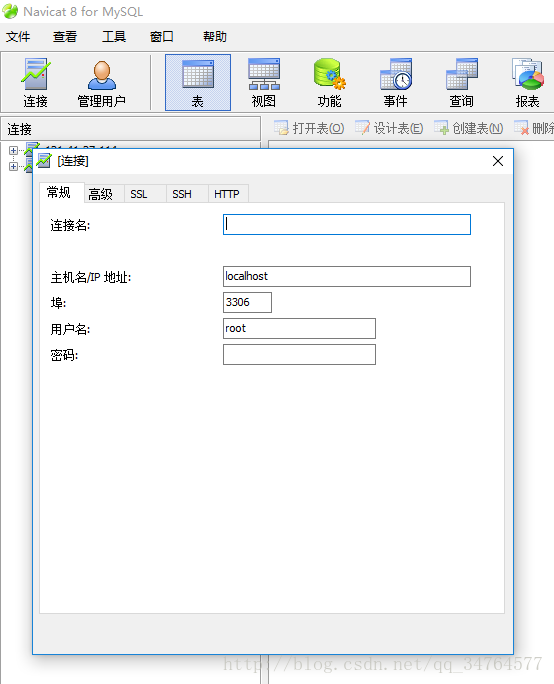Click 创建表(N) create table button
554x684 pixels.
tap(469, 128)
